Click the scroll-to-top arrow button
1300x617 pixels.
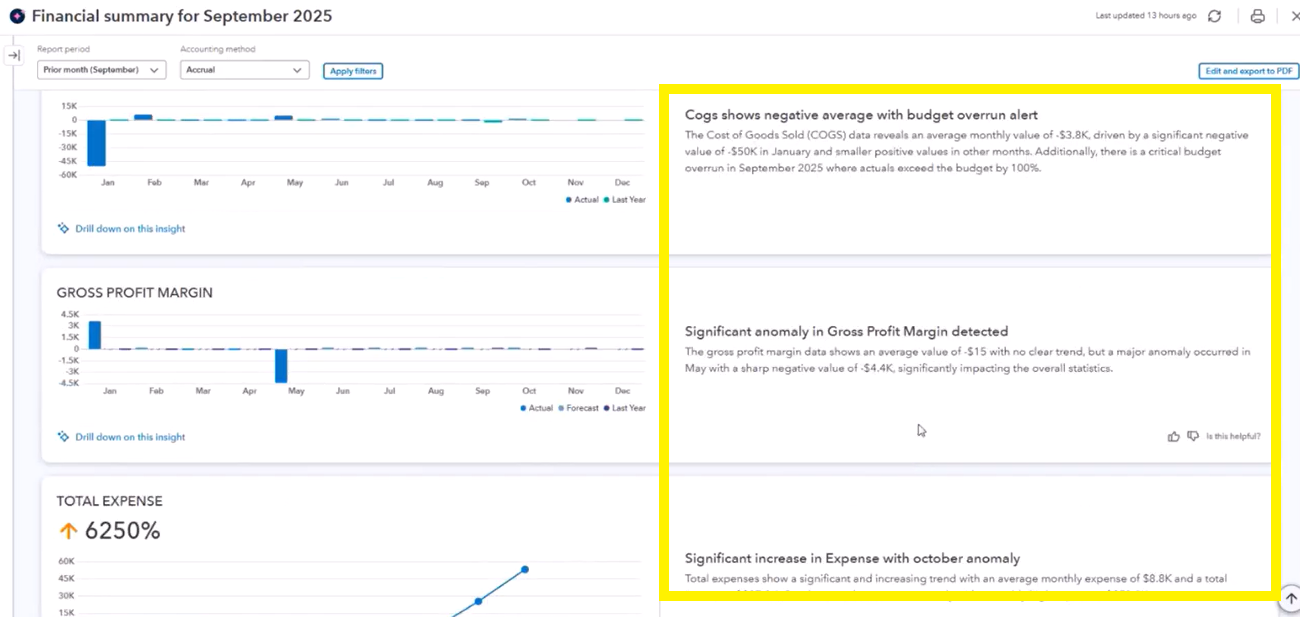(1290, 598)
